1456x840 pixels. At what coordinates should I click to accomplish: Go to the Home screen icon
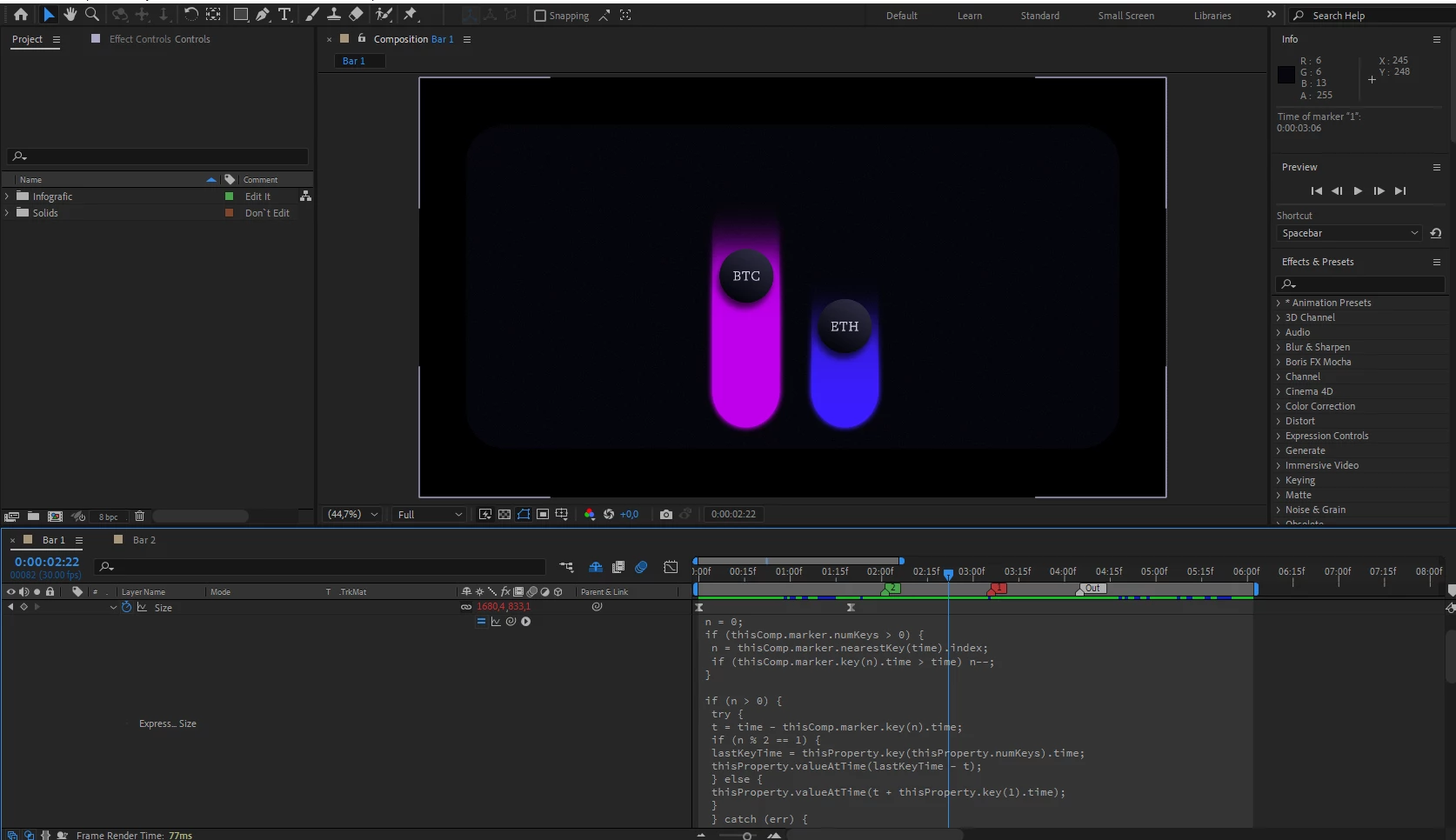click(x=21, y=15)
